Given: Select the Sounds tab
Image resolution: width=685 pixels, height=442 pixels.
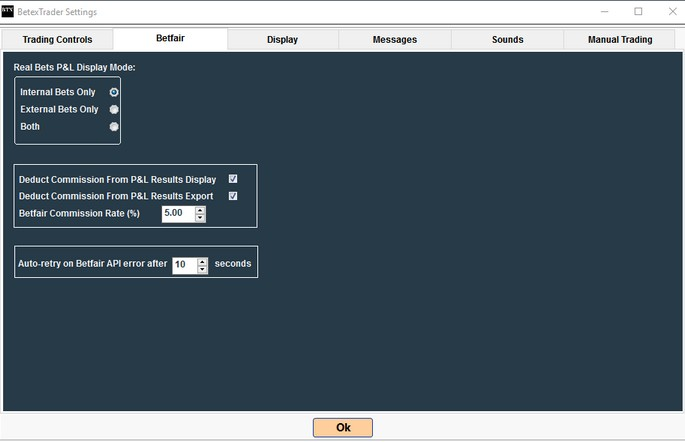Looking at the screenshot, I should 507,40.
